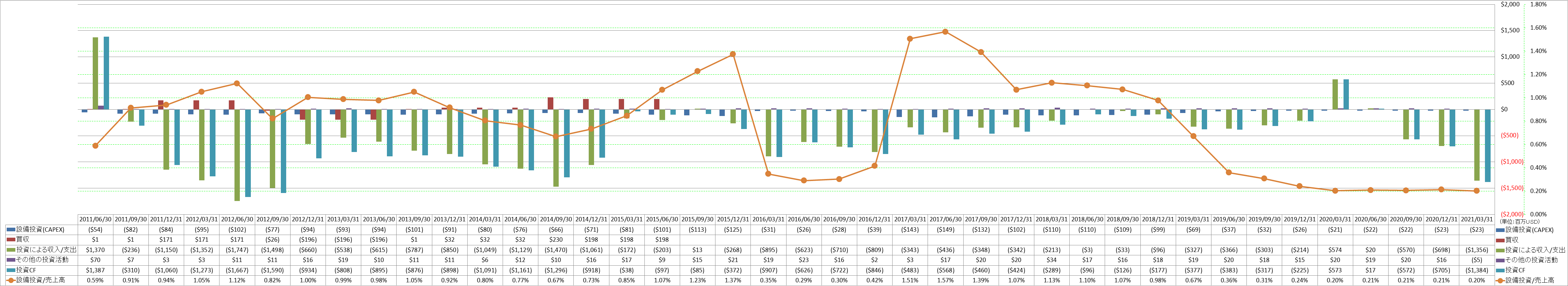Click the $573 投資CF cell

(x=1335, y=270)
